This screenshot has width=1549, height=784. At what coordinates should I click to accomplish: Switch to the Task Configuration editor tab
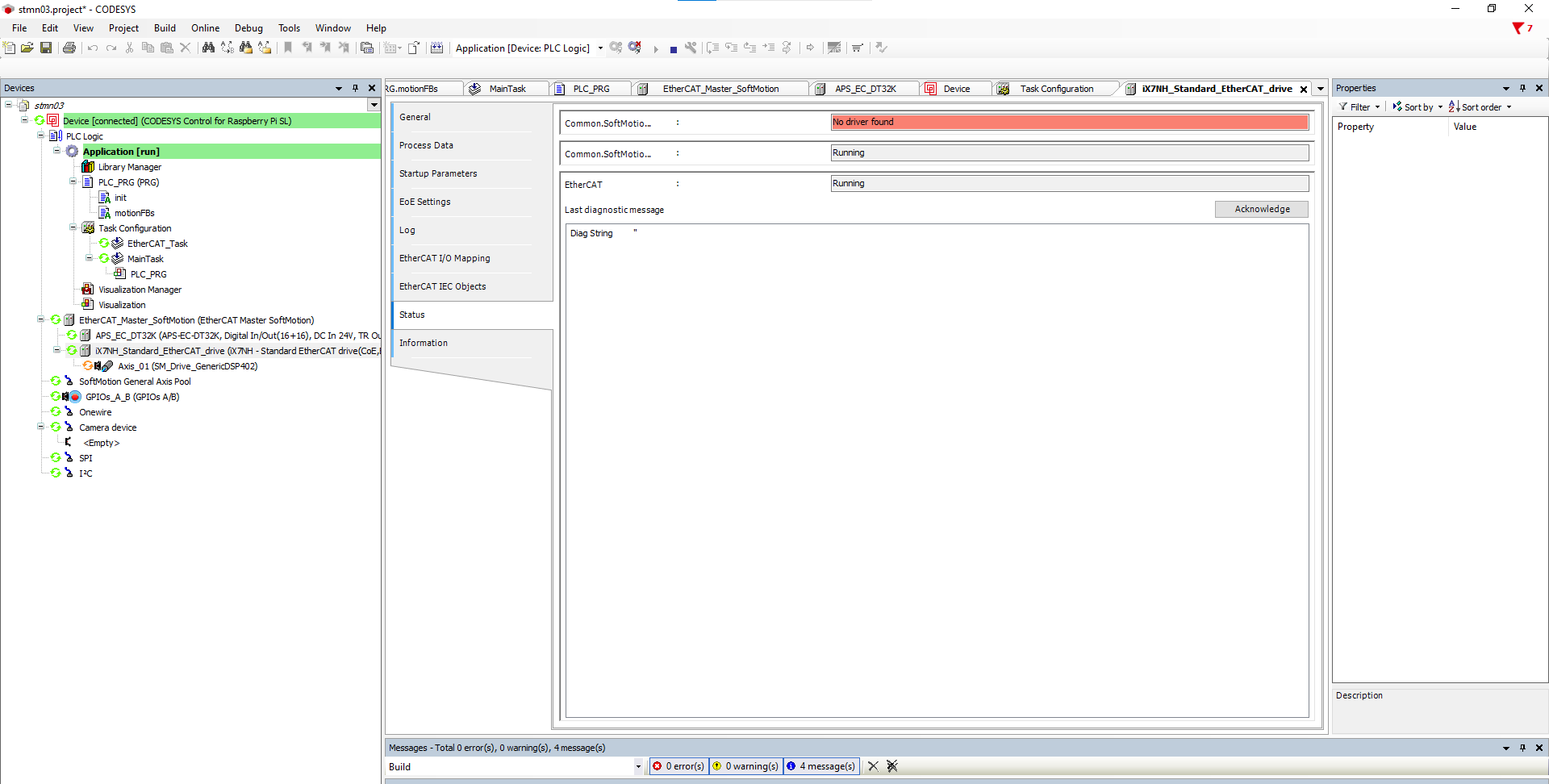(x=1055, y=89)
